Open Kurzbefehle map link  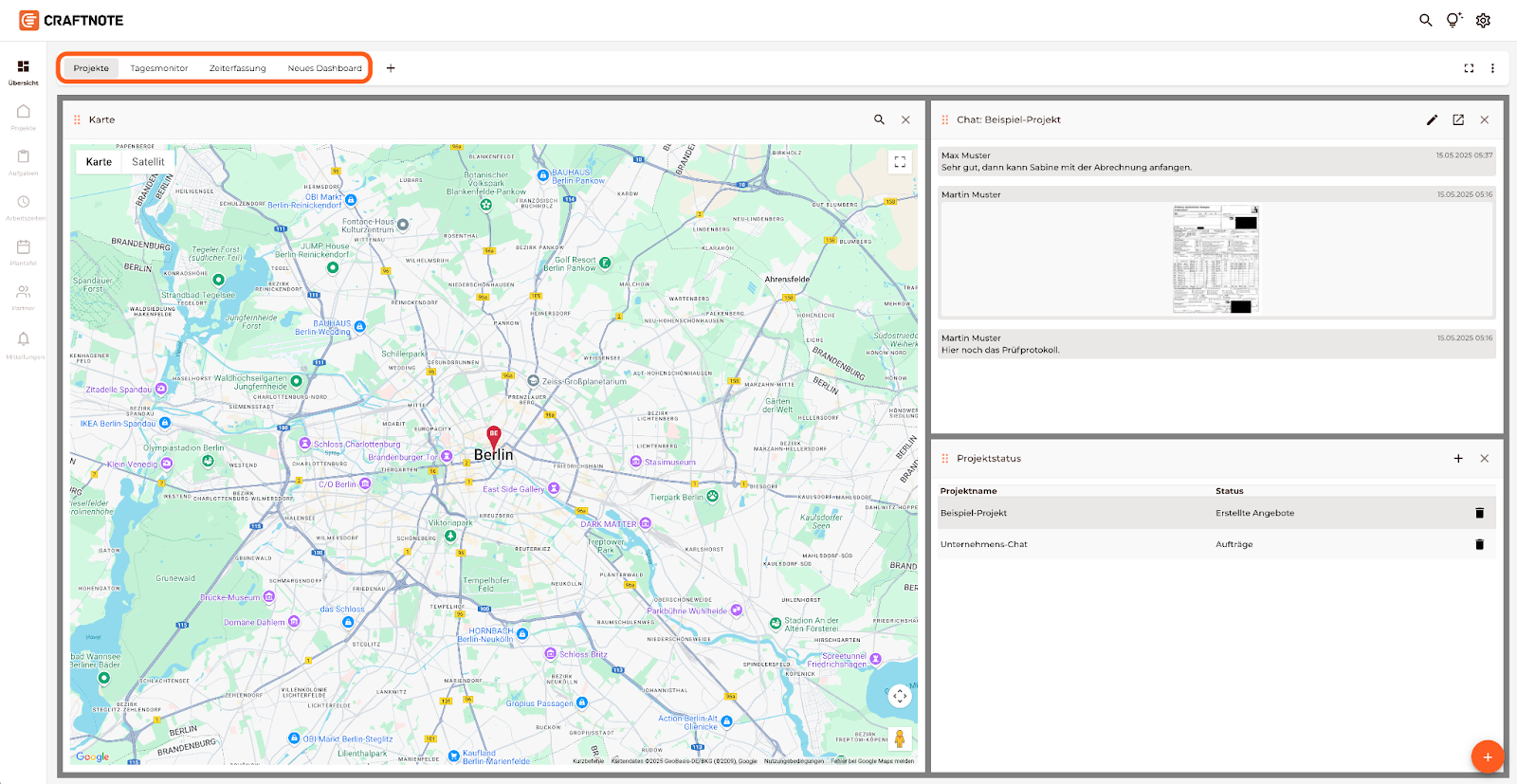[589, 761]
